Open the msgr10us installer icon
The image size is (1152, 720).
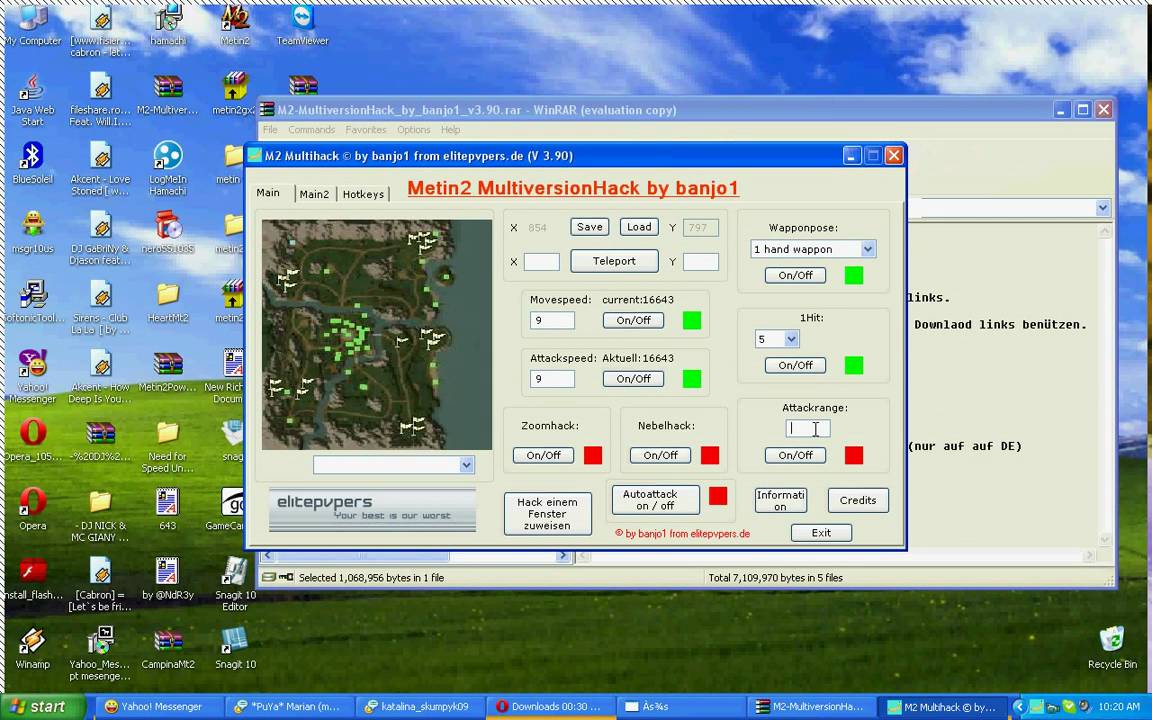point(32,232)
